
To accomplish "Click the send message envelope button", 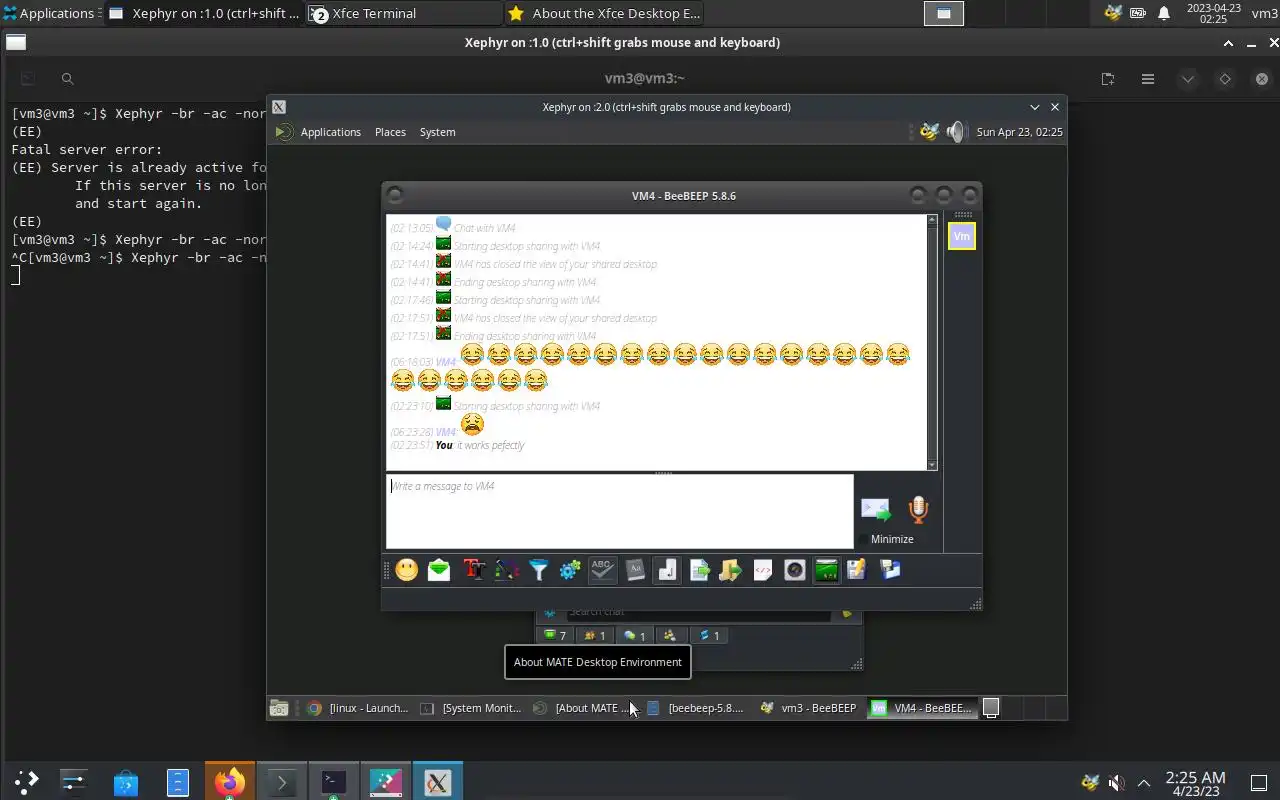I will [876, 510].
